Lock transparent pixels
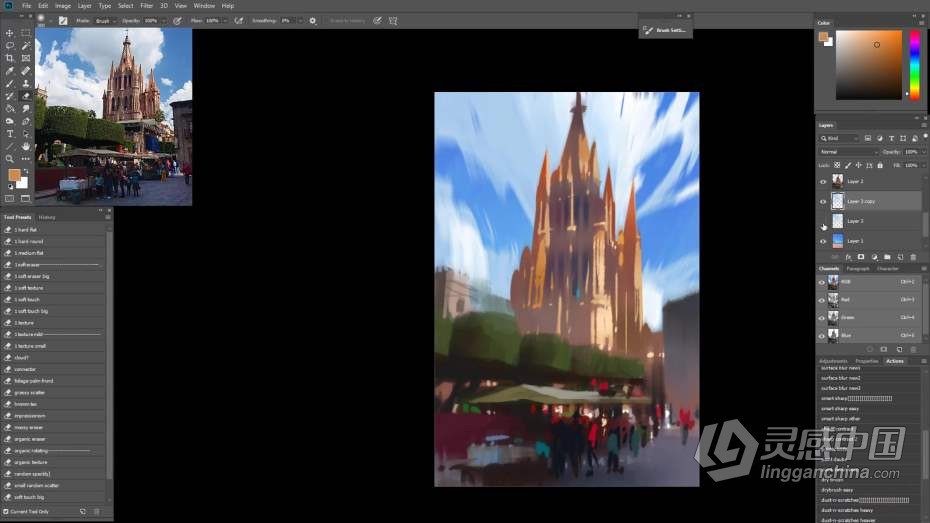The height and width of the screenshot is (523, 930). click(x=837, y=165)
